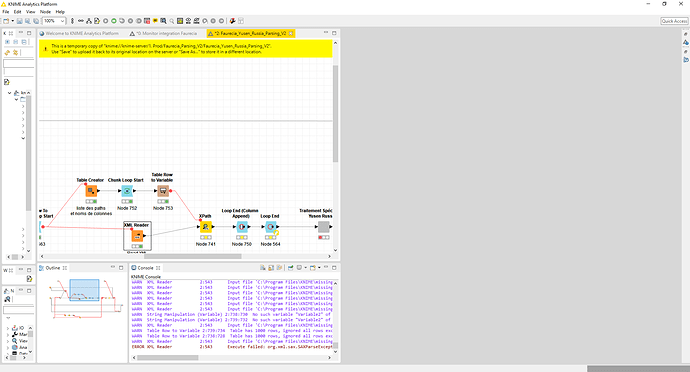
Task: Click the save workflow toolbar icon
Action: (x=19, y=21)
